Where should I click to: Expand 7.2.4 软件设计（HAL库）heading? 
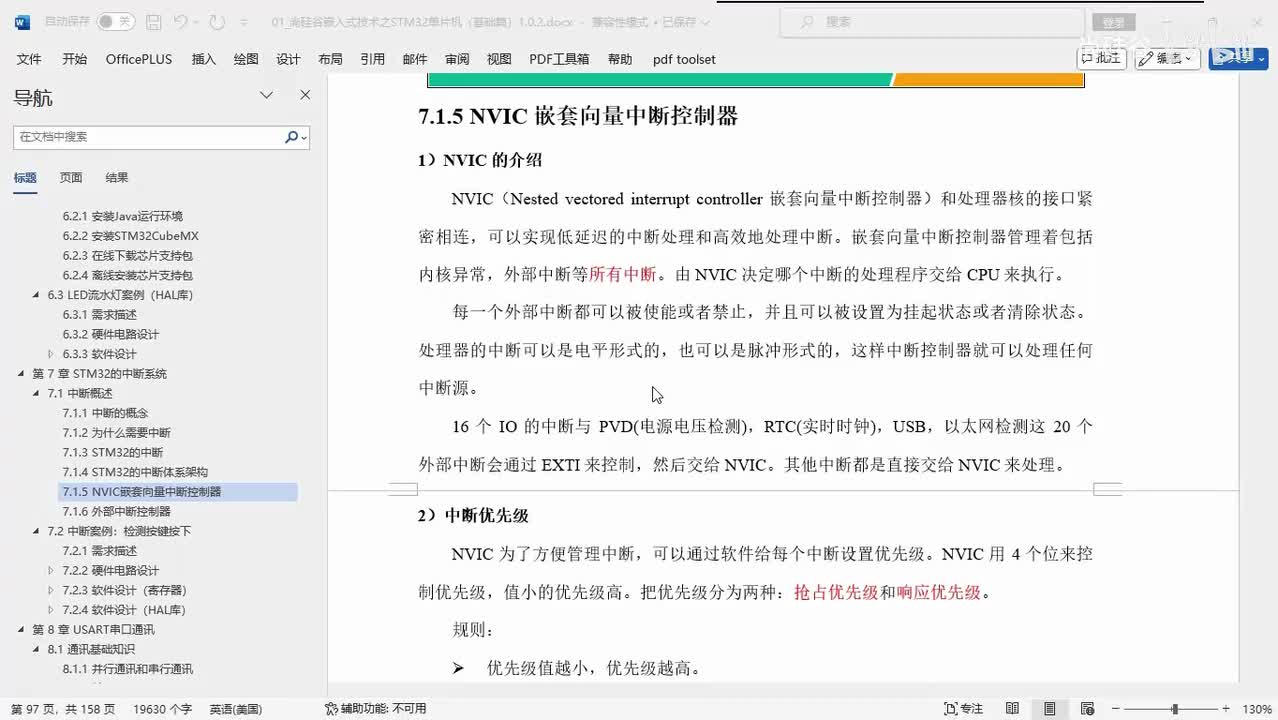[52, 610]
